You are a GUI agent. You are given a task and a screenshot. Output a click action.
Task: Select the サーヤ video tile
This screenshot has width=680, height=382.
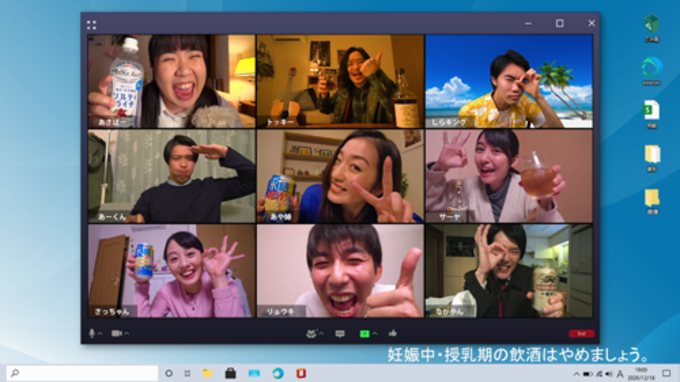pos(509,176)
